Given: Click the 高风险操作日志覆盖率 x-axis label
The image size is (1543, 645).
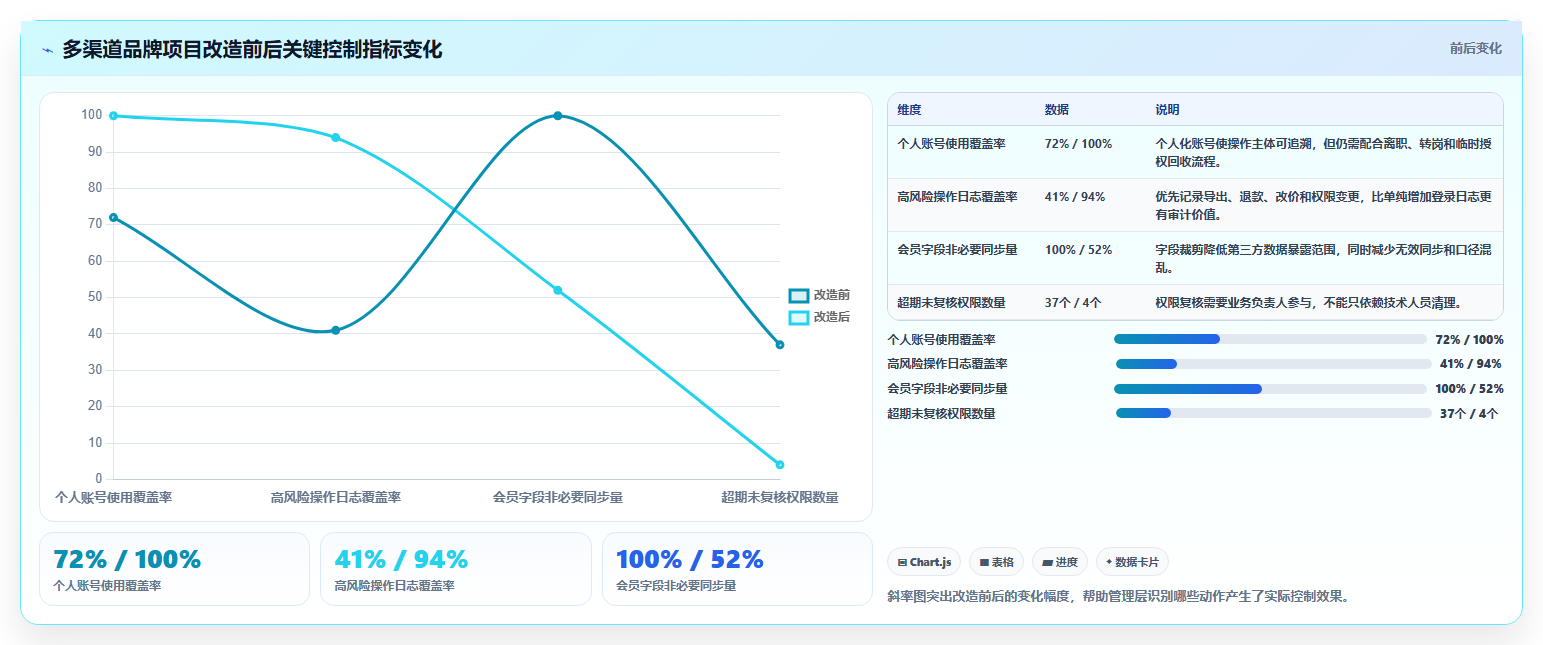Looking at the screenshot, I should point(336,497).
